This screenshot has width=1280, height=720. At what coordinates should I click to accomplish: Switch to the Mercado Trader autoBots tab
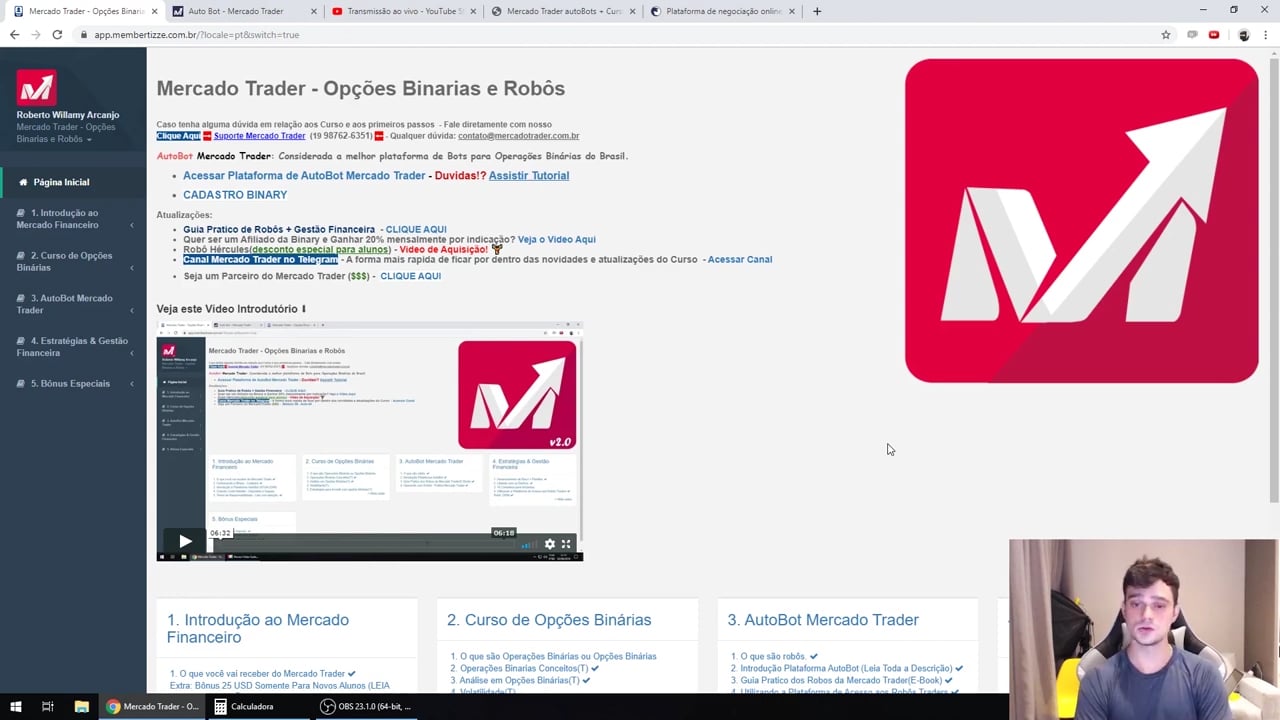point(563,11)
